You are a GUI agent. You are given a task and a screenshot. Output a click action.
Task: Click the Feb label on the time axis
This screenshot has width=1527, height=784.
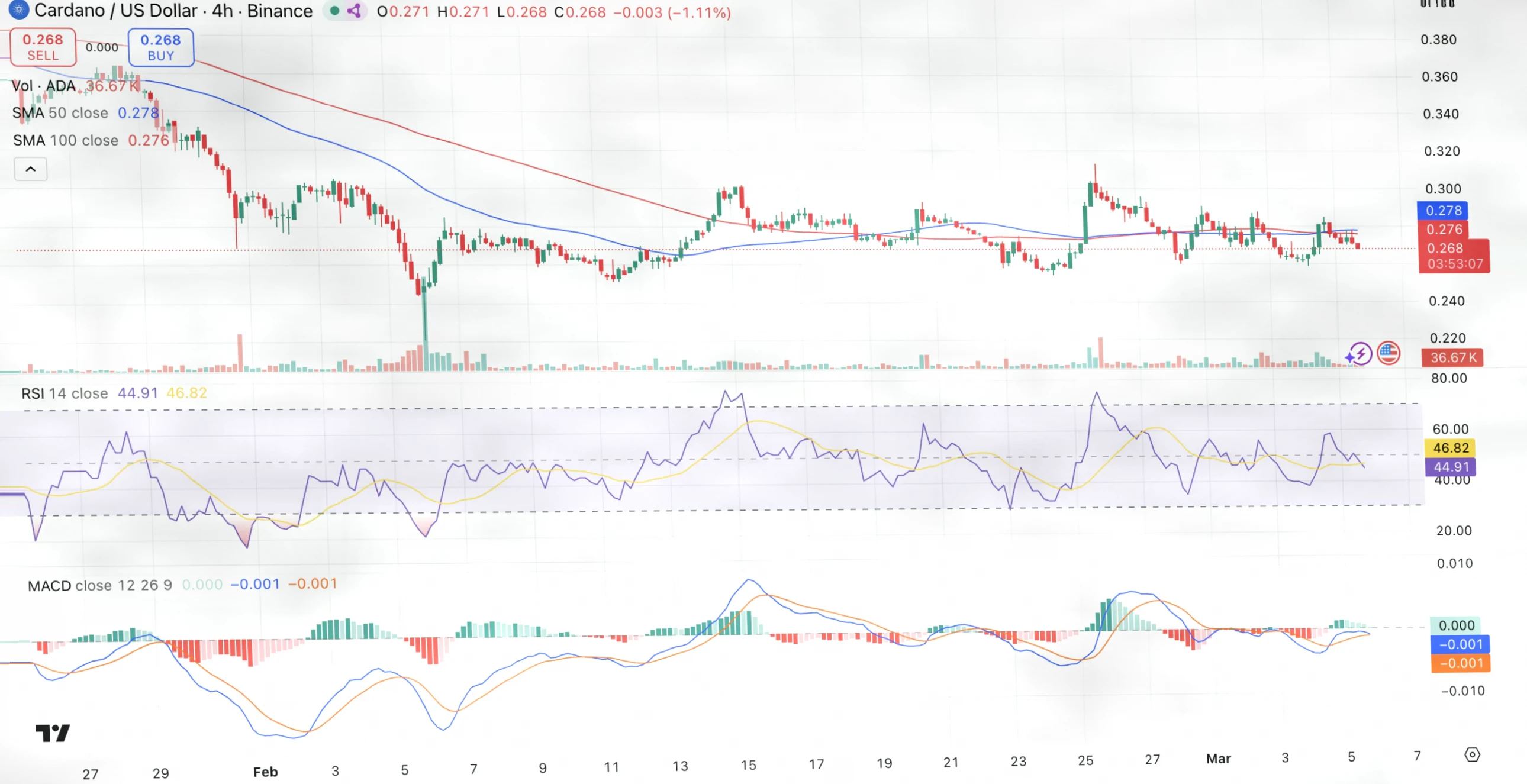point(266,772)
